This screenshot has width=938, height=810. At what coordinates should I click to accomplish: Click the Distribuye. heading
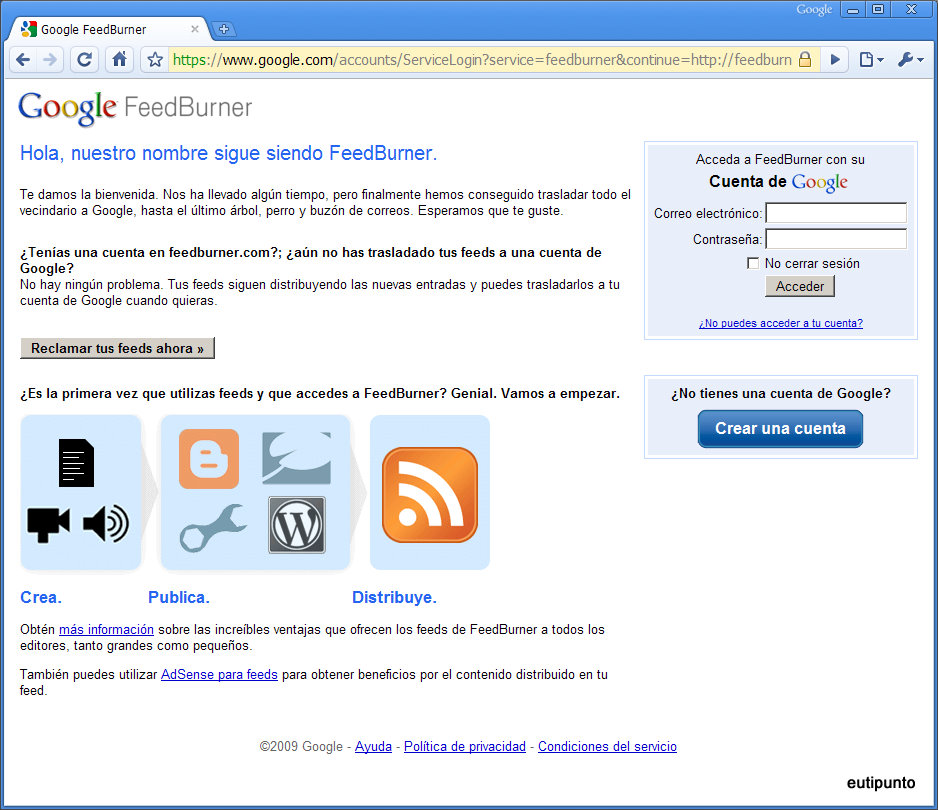click(x=394, y=597)
